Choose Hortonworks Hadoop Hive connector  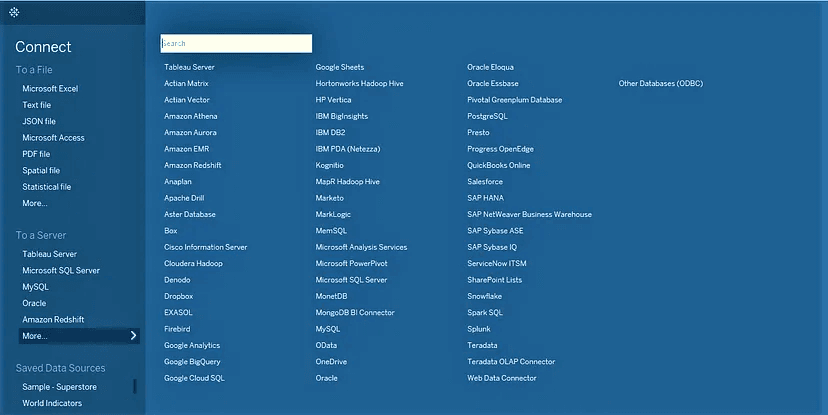[x=360, y=83]
